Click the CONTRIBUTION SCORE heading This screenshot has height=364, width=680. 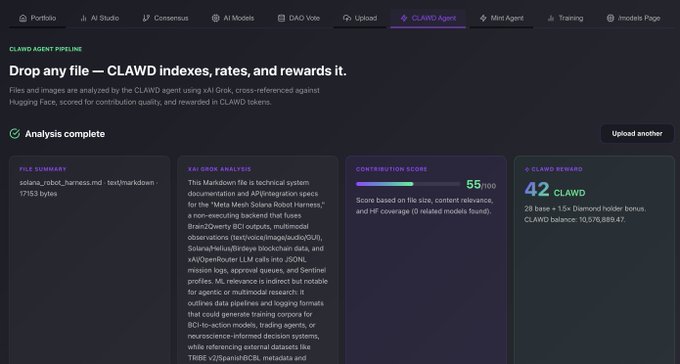pos(392,169)
